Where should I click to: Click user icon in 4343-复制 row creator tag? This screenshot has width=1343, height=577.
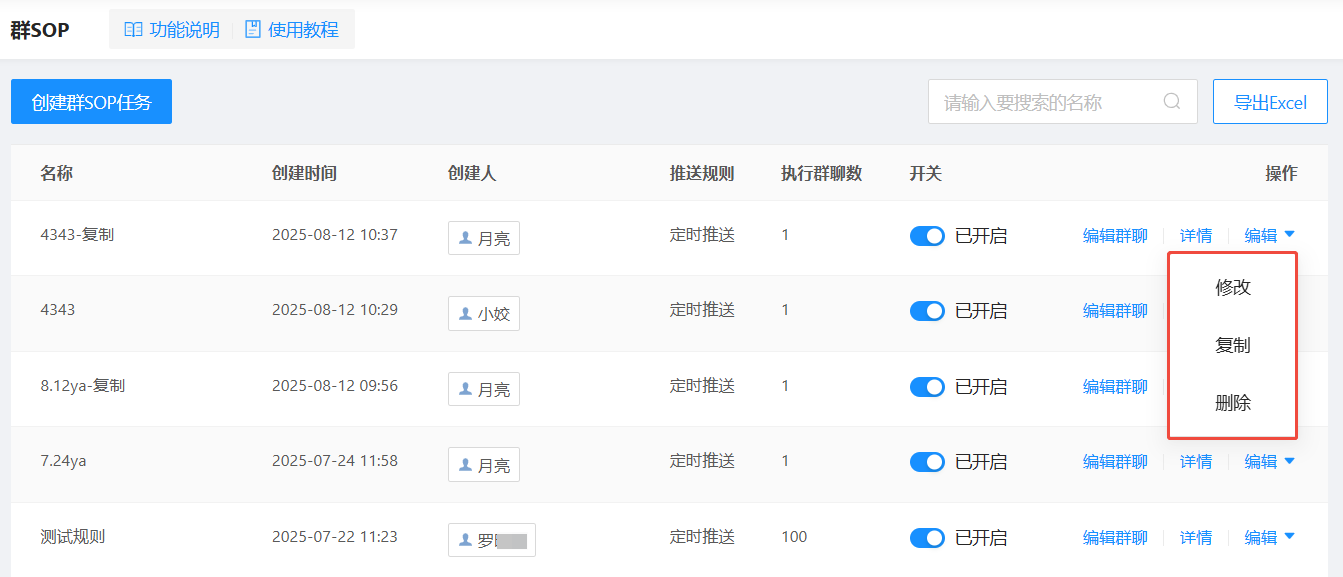click(465, 238)
